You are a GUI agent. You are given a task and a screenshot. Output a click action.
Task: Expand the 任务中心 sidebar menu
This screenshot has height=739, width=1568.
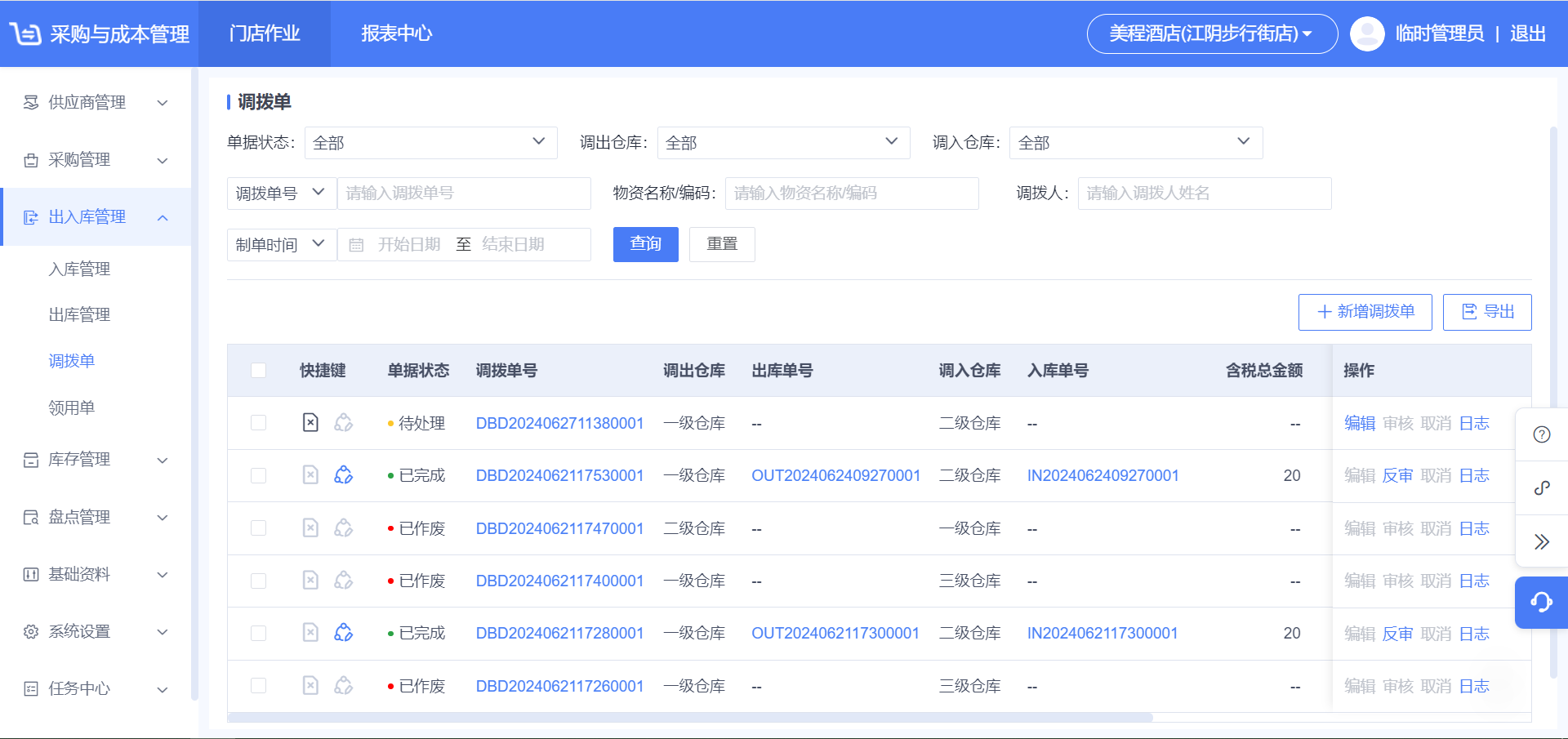[96, 688]
